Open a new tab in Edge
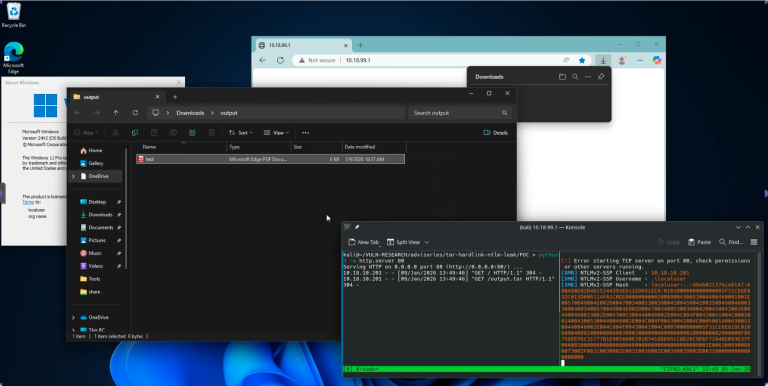The height and width of the screenshot is (386, 768). tap(360, 45)
